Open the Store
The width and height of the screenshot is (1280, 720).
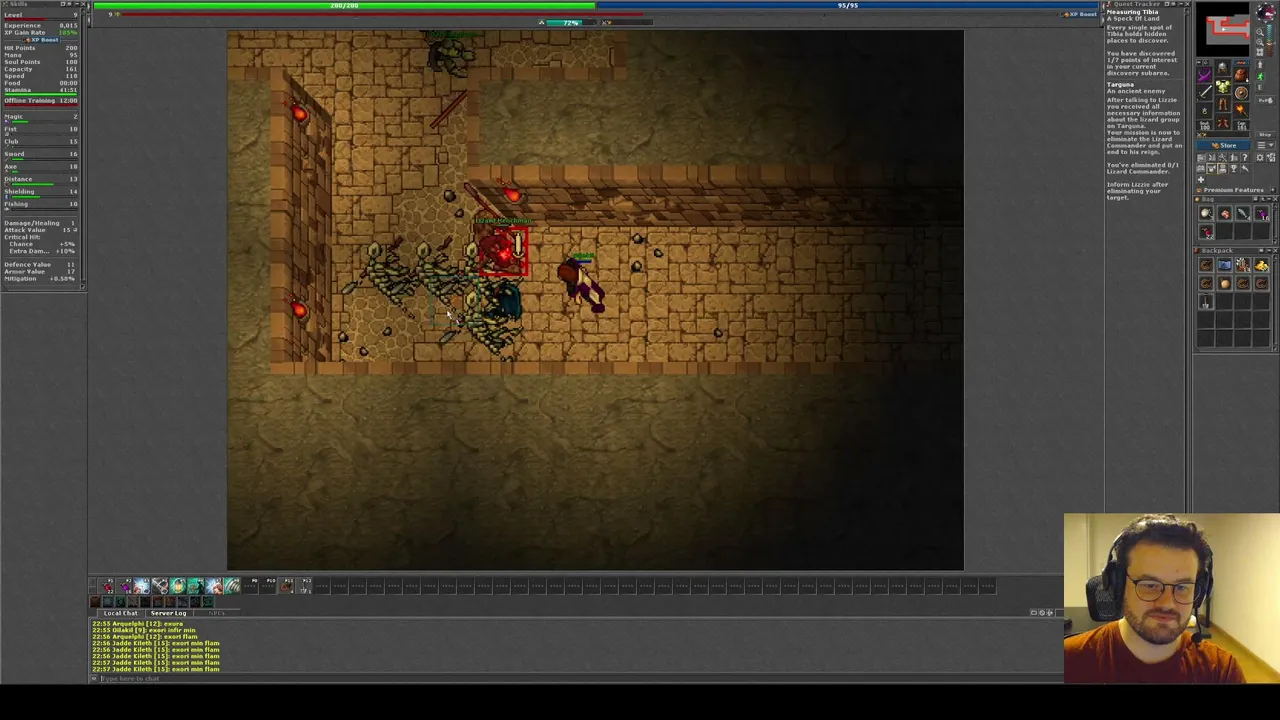click(x=1223, y=145)
